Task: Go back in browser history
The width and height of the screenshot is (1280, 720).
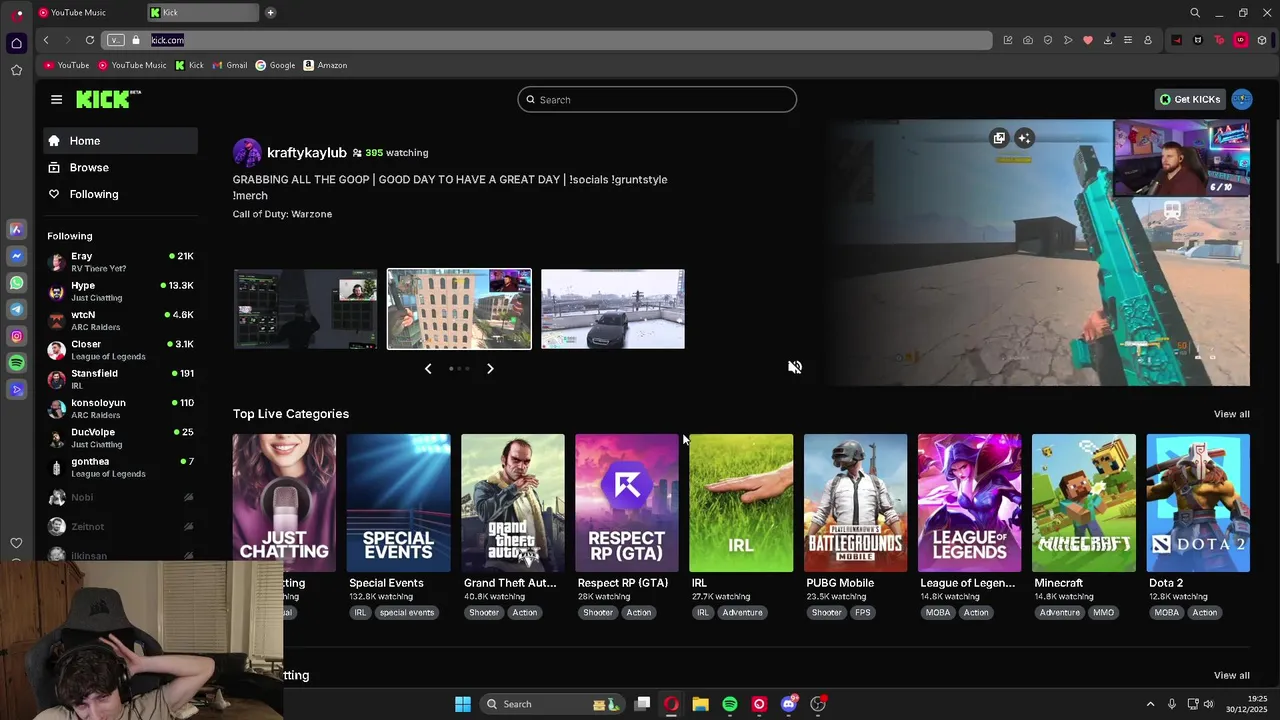Action: pos(45,40)
